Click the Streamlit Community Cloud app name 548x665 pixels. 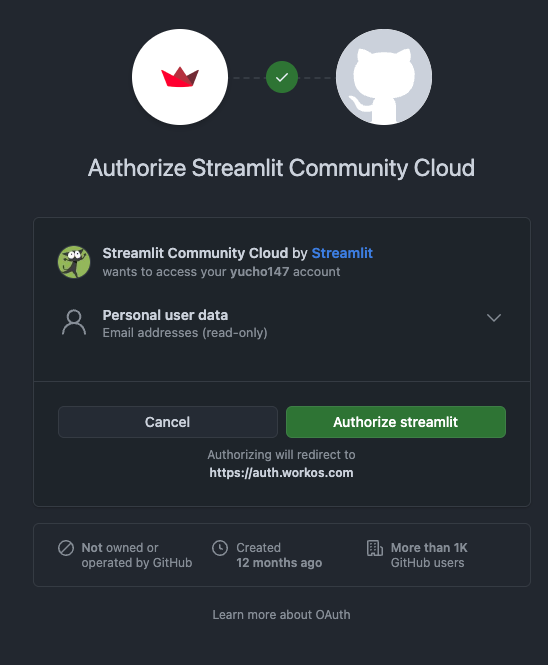(195, 253)
